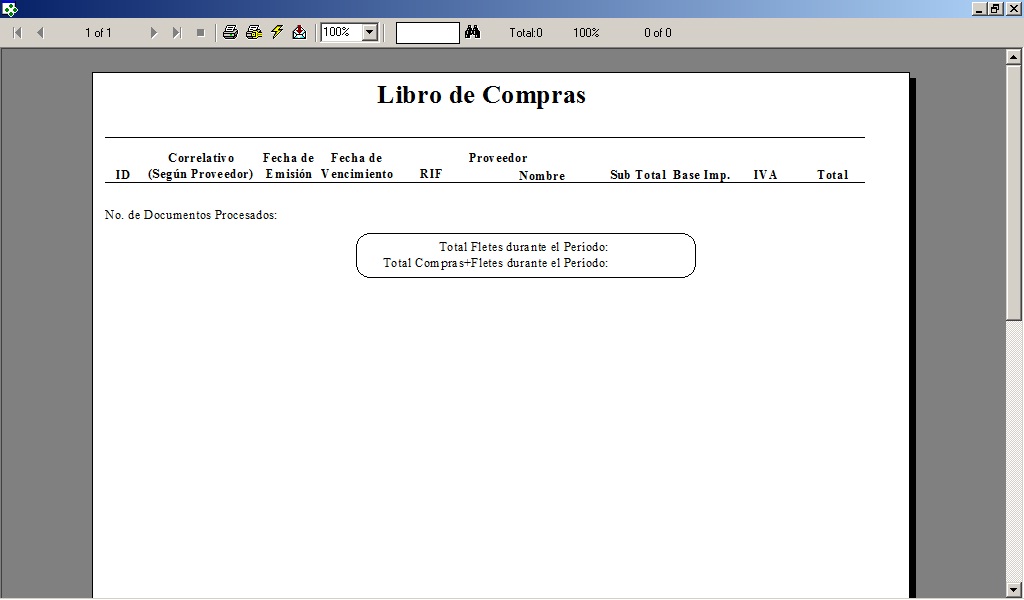Restore down the report window
Screen dimensions: 1024x600
(x=995, y=8)
